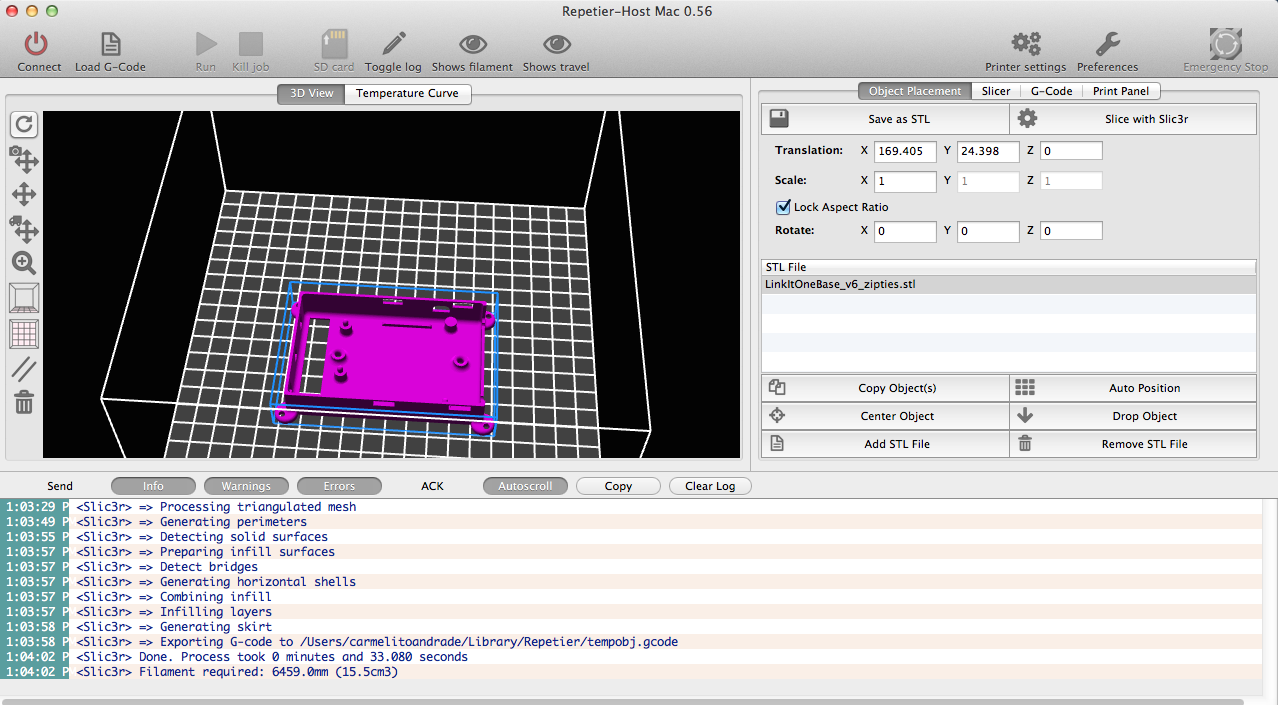Switch to the top grid view icon
This screenshot has width=1278, height=705.
pos(24,333)
